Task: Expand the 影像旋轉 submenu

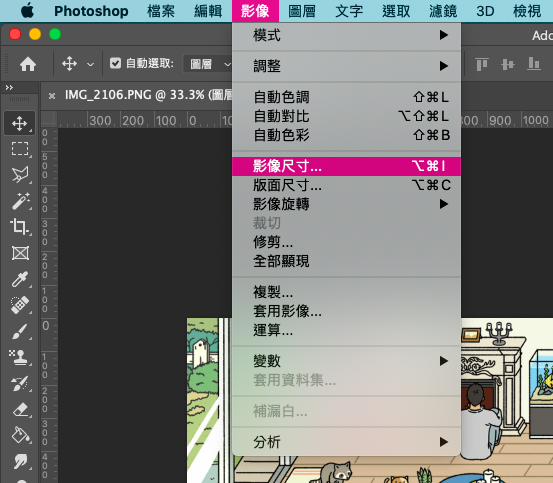Action: tap(346, 204)
